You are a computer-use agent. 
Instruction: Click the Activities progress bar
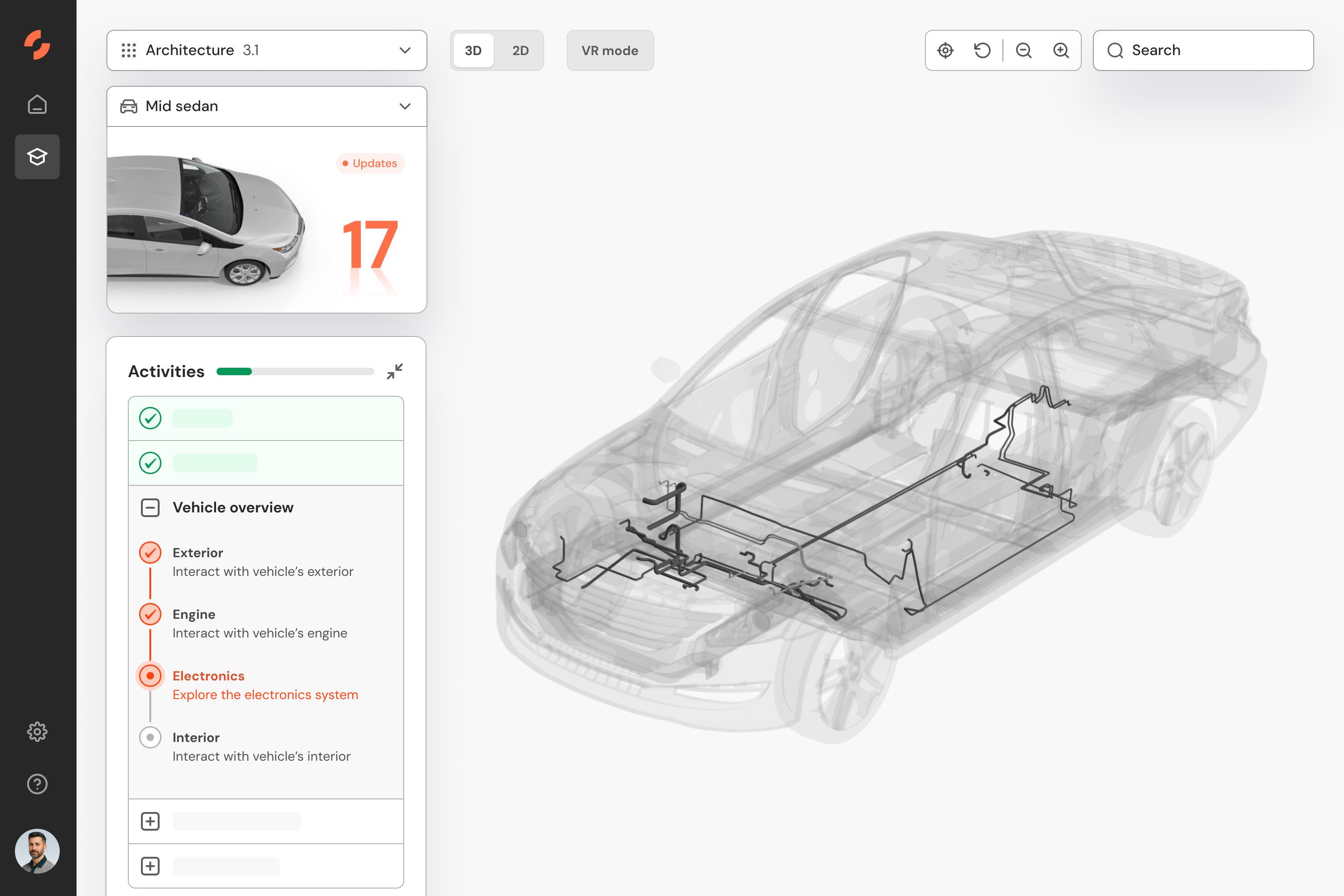295,371
